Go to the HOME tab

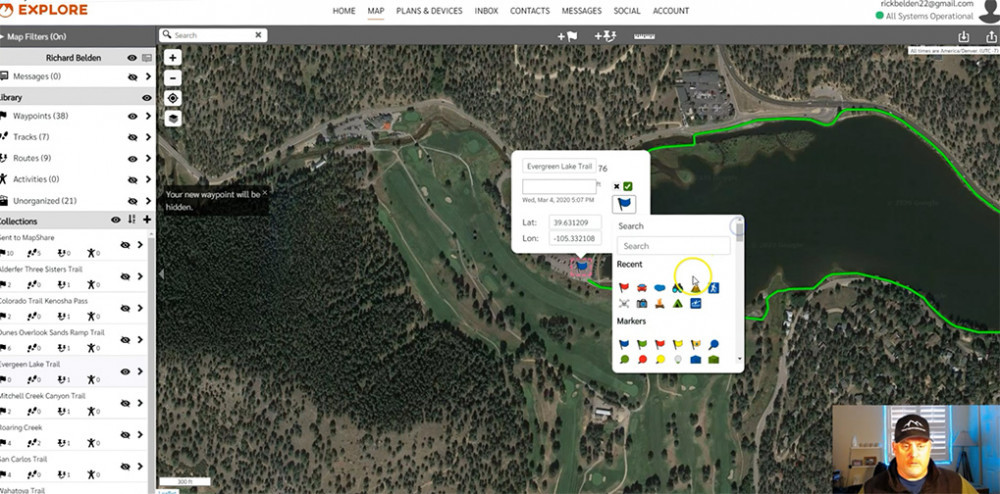(x=344, y=11)
